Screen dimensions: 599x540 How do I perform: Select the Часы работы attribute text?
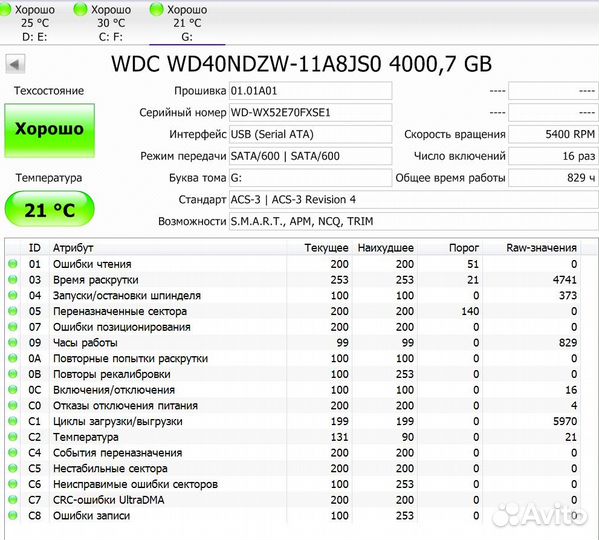(85, 343)
